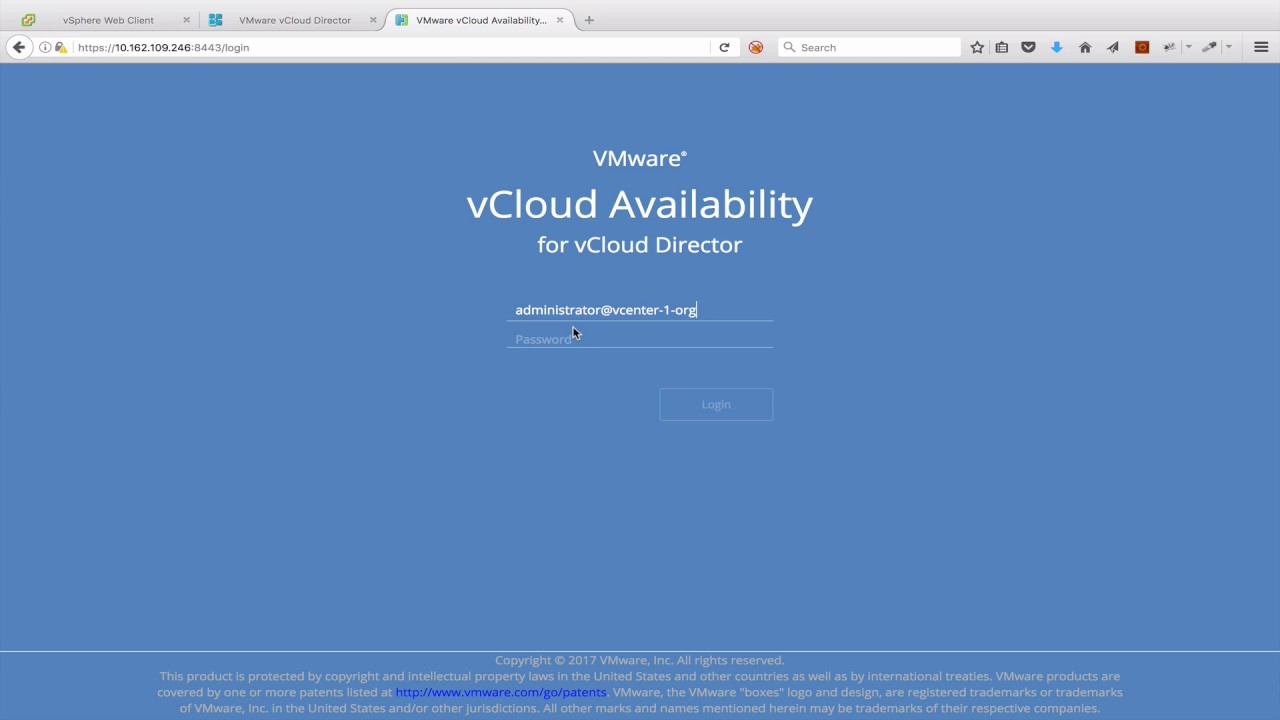The height and width of the screenshot is (720, 1280).
Task: Click 'for vCloud Director' subtitle
Action: pyautogui.click(x=640, y=245)
